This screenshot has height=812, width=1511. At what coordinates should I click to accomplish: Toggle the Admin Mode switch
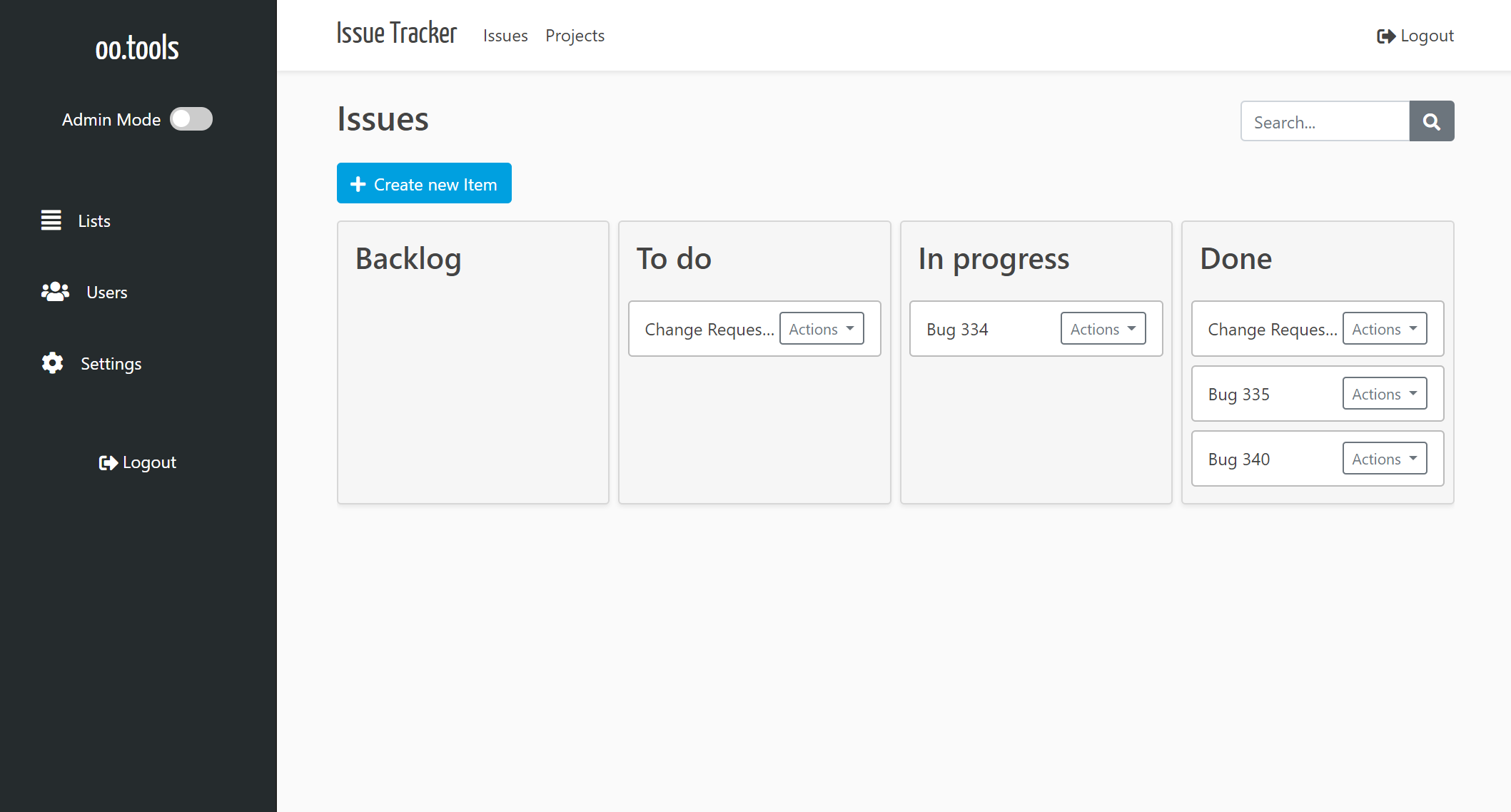click(x=191, y=119)
